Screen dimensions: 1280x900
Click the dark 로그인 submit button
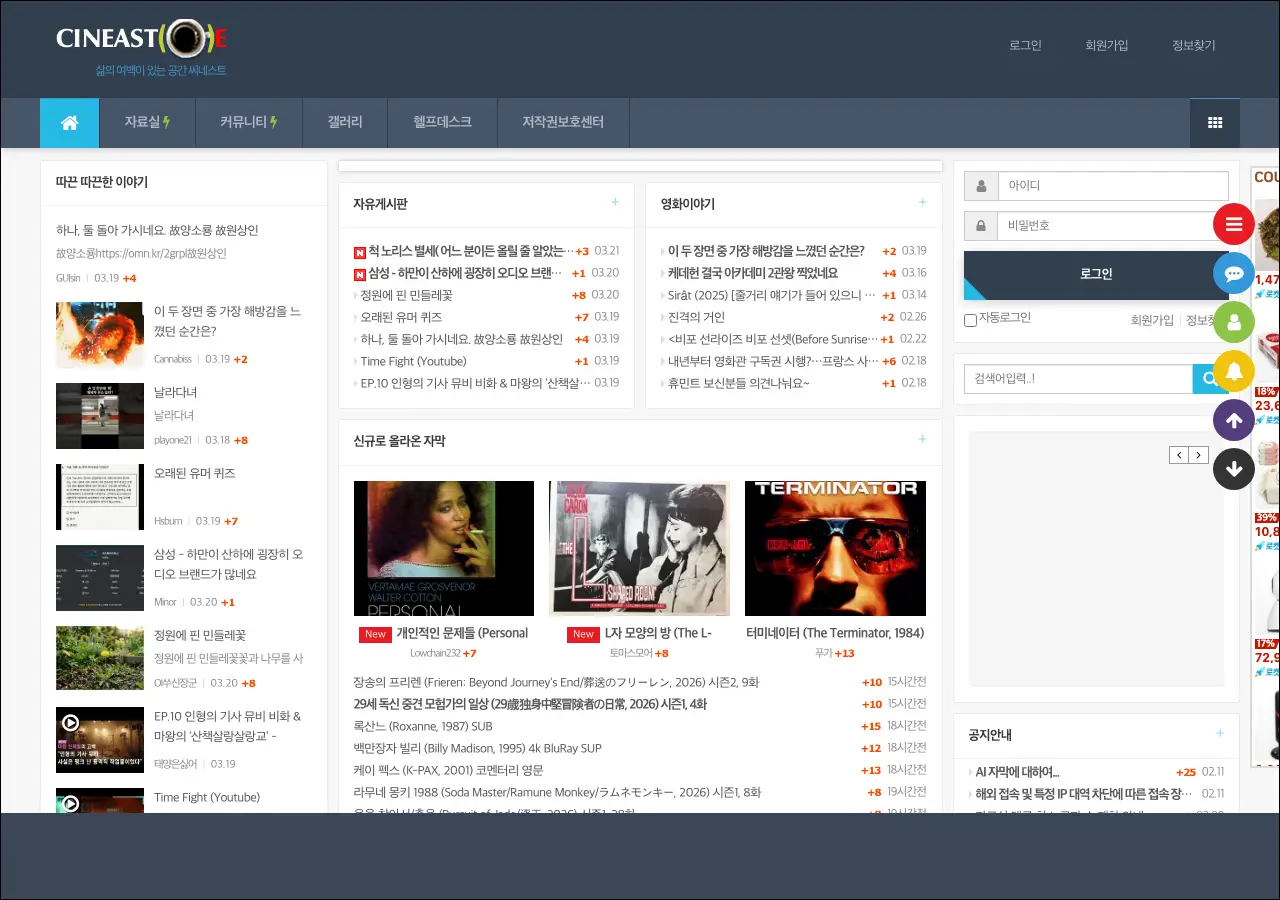[1095, 274]
